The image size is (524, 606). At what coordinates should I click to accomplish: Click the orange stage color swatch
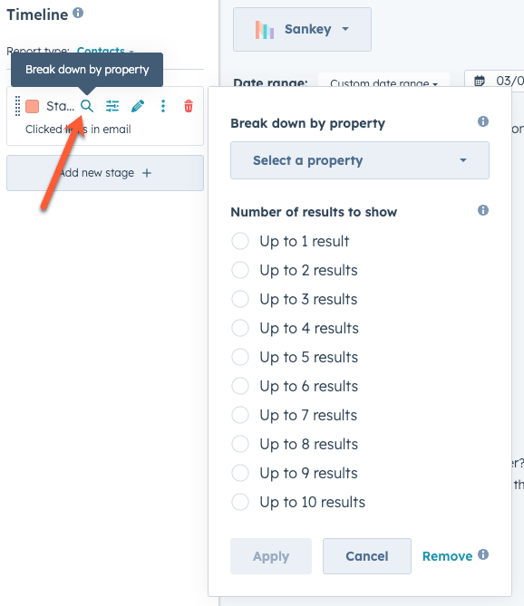click(x=32, y=106)
